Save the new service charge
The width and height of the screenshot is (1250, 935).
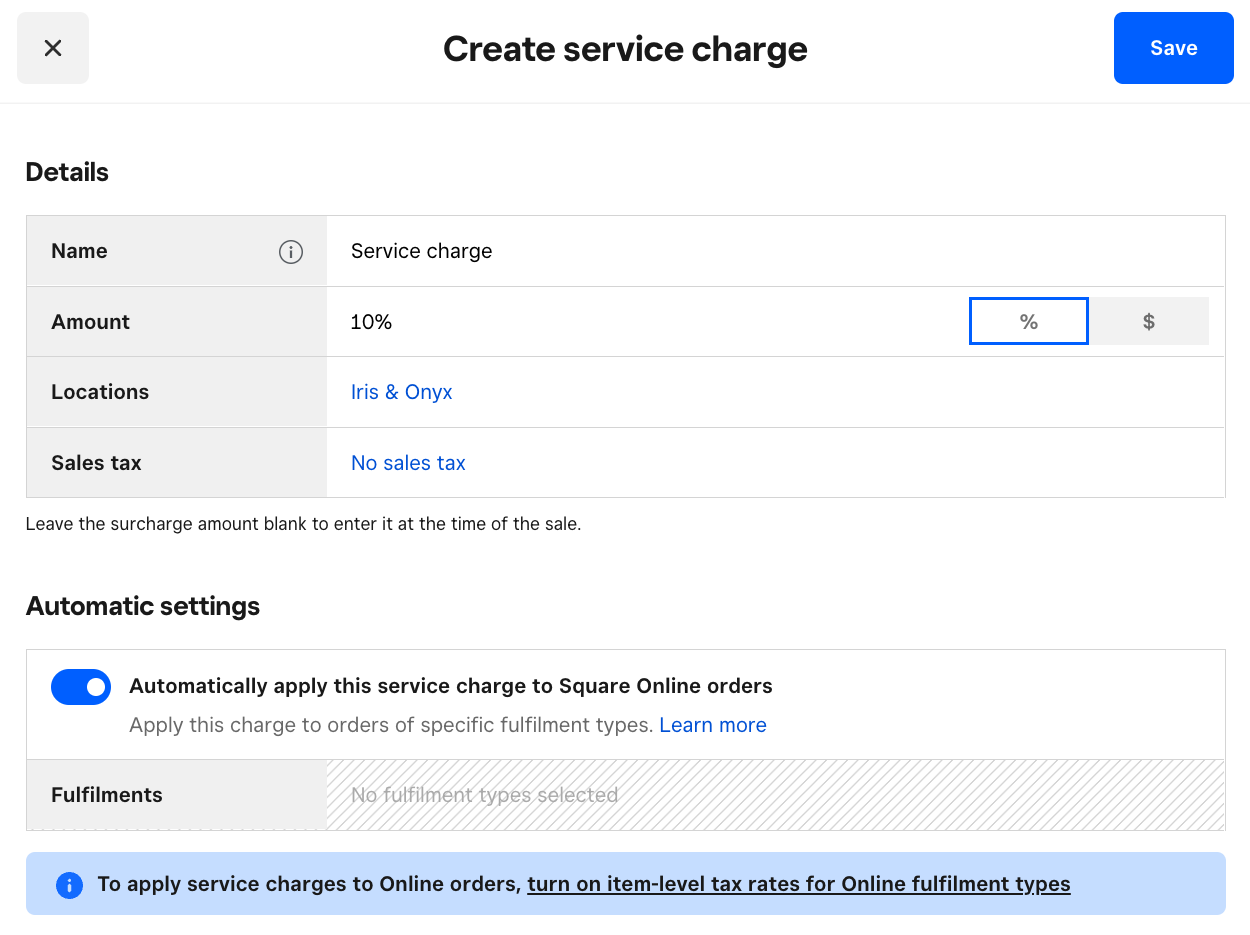(x=1173, y=47)
